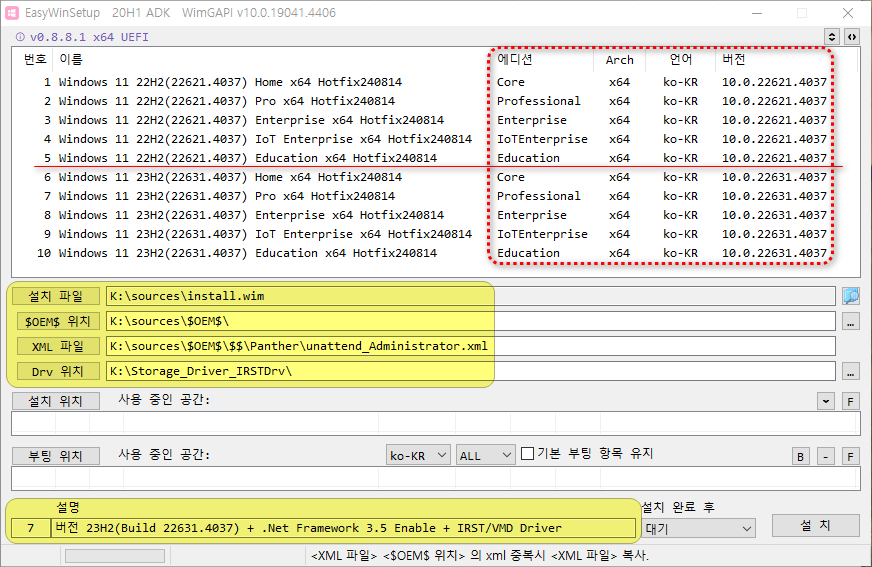Click the Arch column header

coord(620,59)
